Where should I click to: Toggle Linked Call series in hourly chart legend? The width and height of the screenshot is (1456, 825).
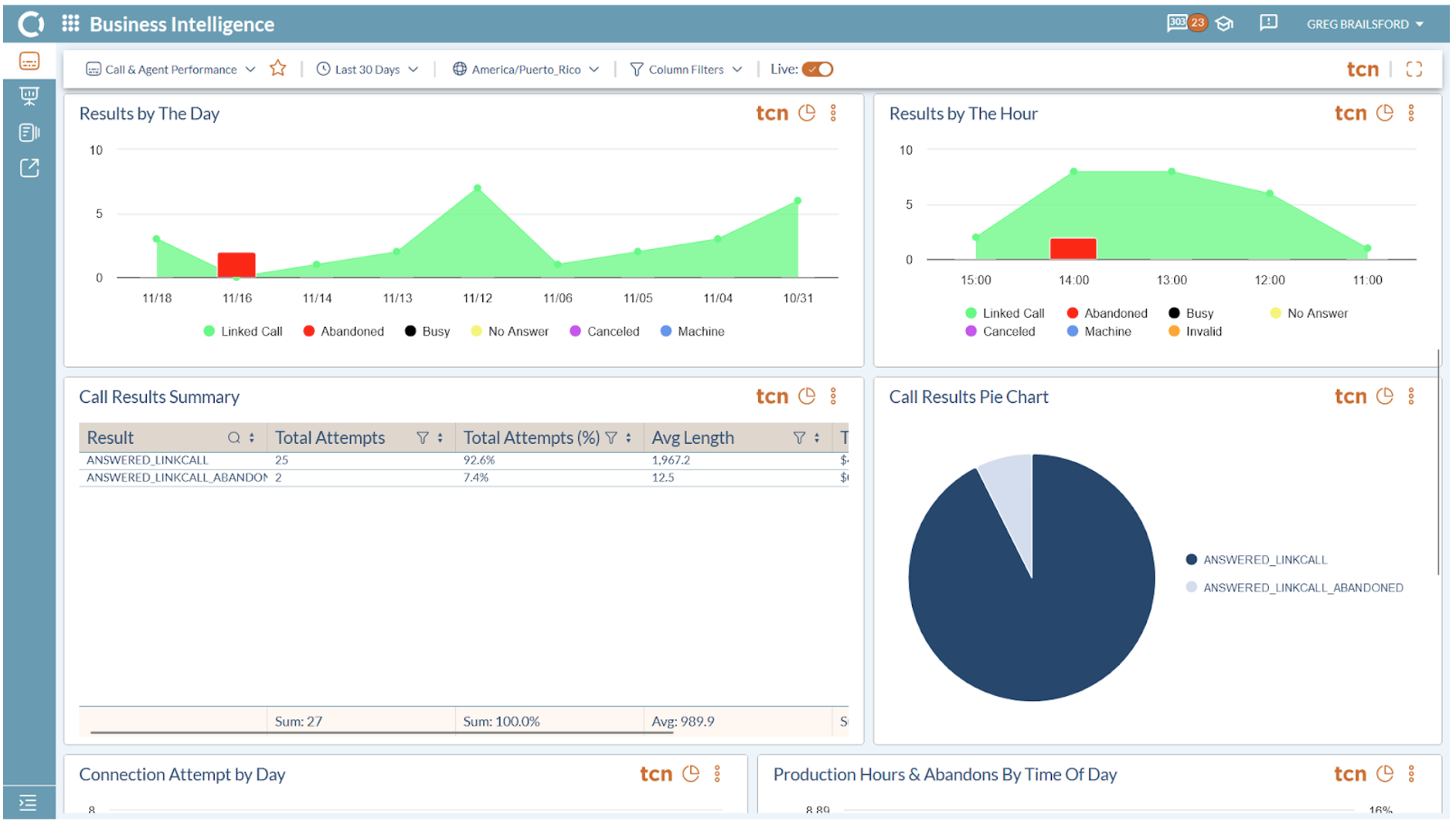click(1005, 313)
